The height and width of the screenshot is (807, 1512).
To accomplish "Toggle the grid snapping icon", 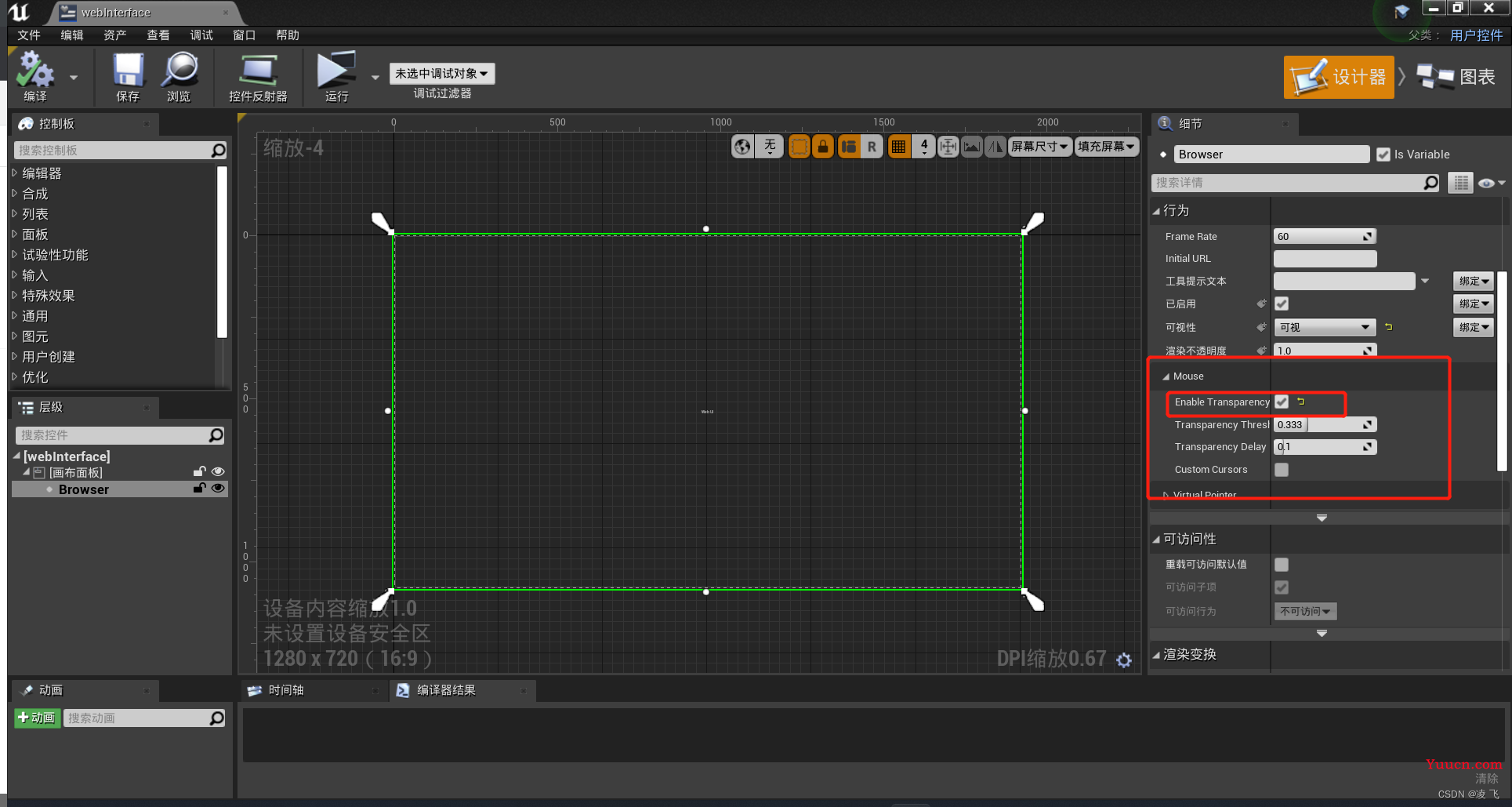I will [x=899, y=147].
